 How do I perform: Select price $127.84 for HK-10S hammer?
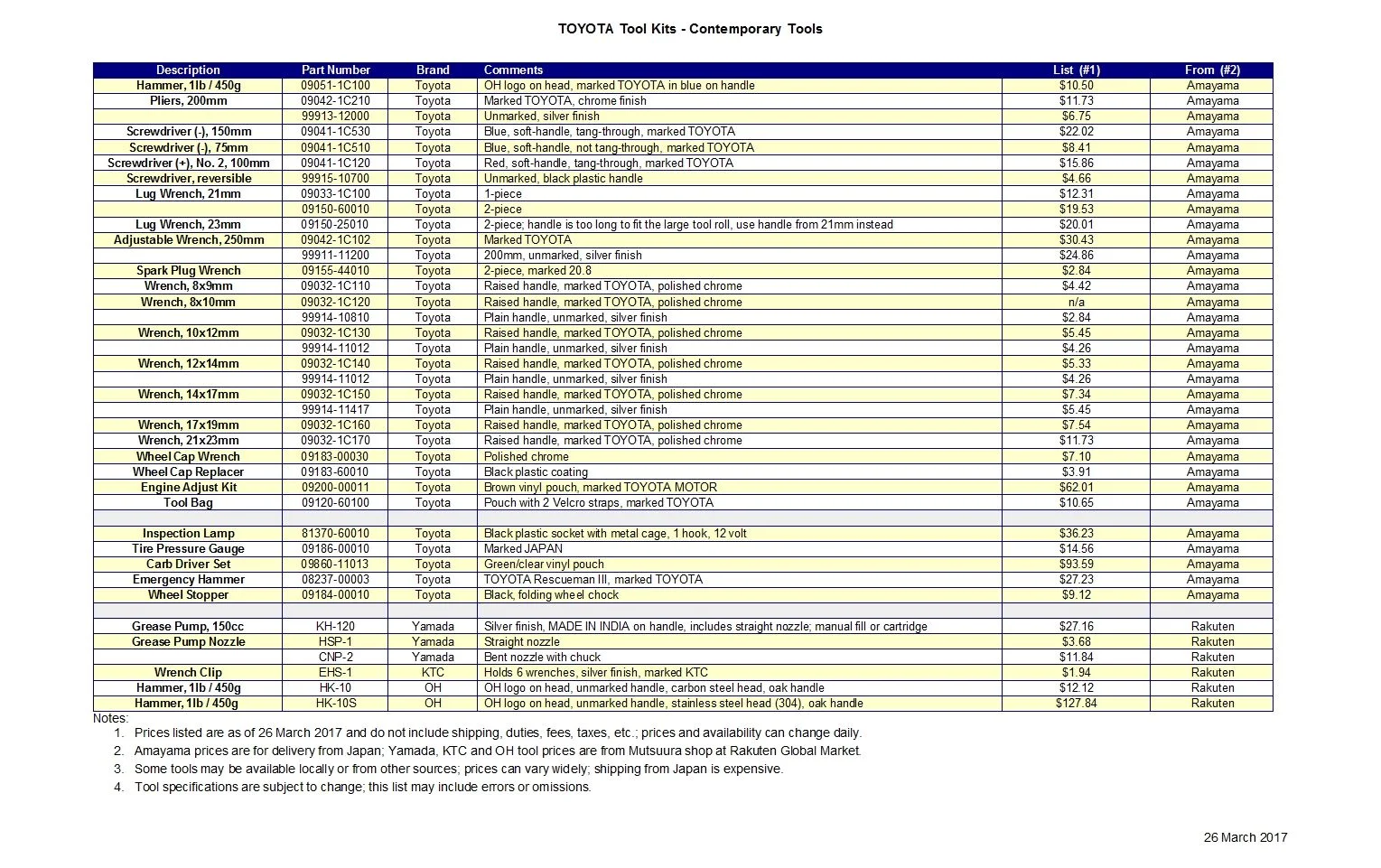click(x=1076, y=703)
